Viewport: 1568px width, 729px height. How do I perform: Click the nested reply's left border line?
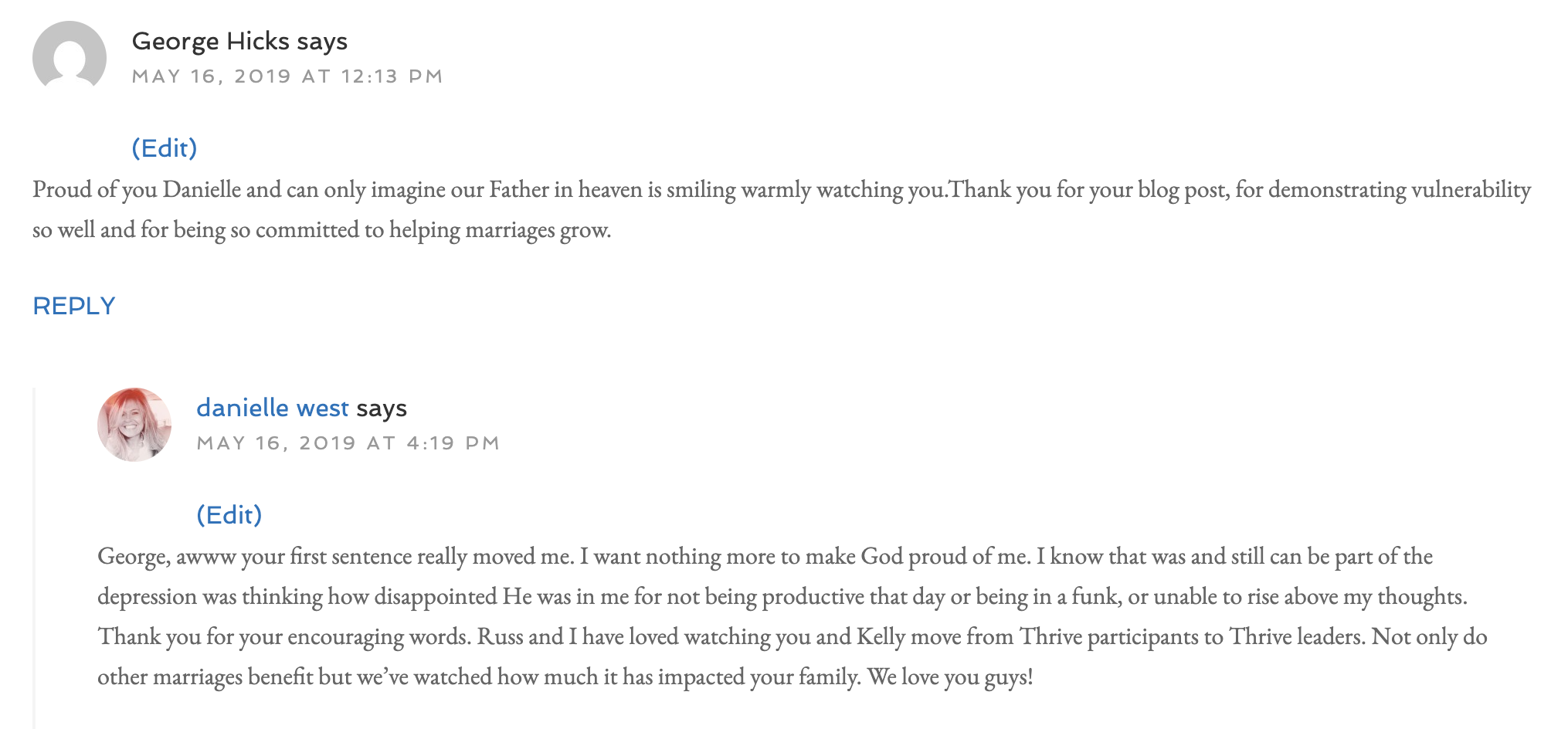34,556
